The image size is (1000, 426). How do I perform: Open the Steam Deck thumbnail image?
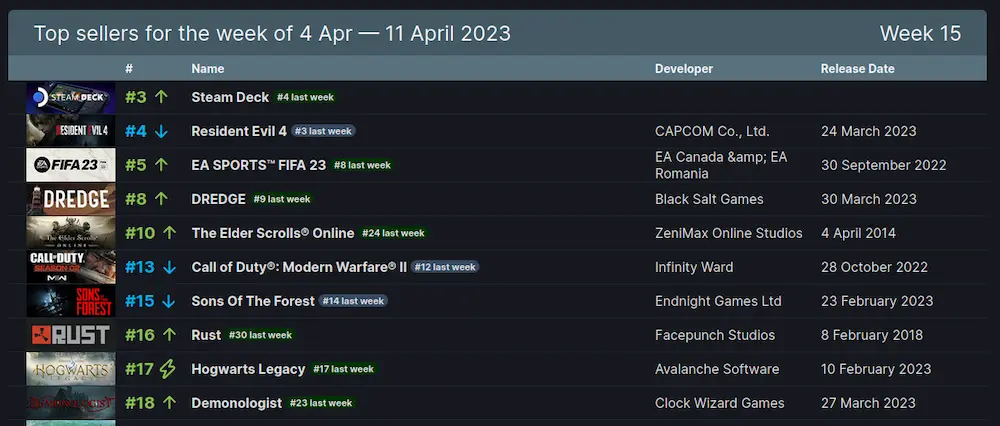pos(71,98)
